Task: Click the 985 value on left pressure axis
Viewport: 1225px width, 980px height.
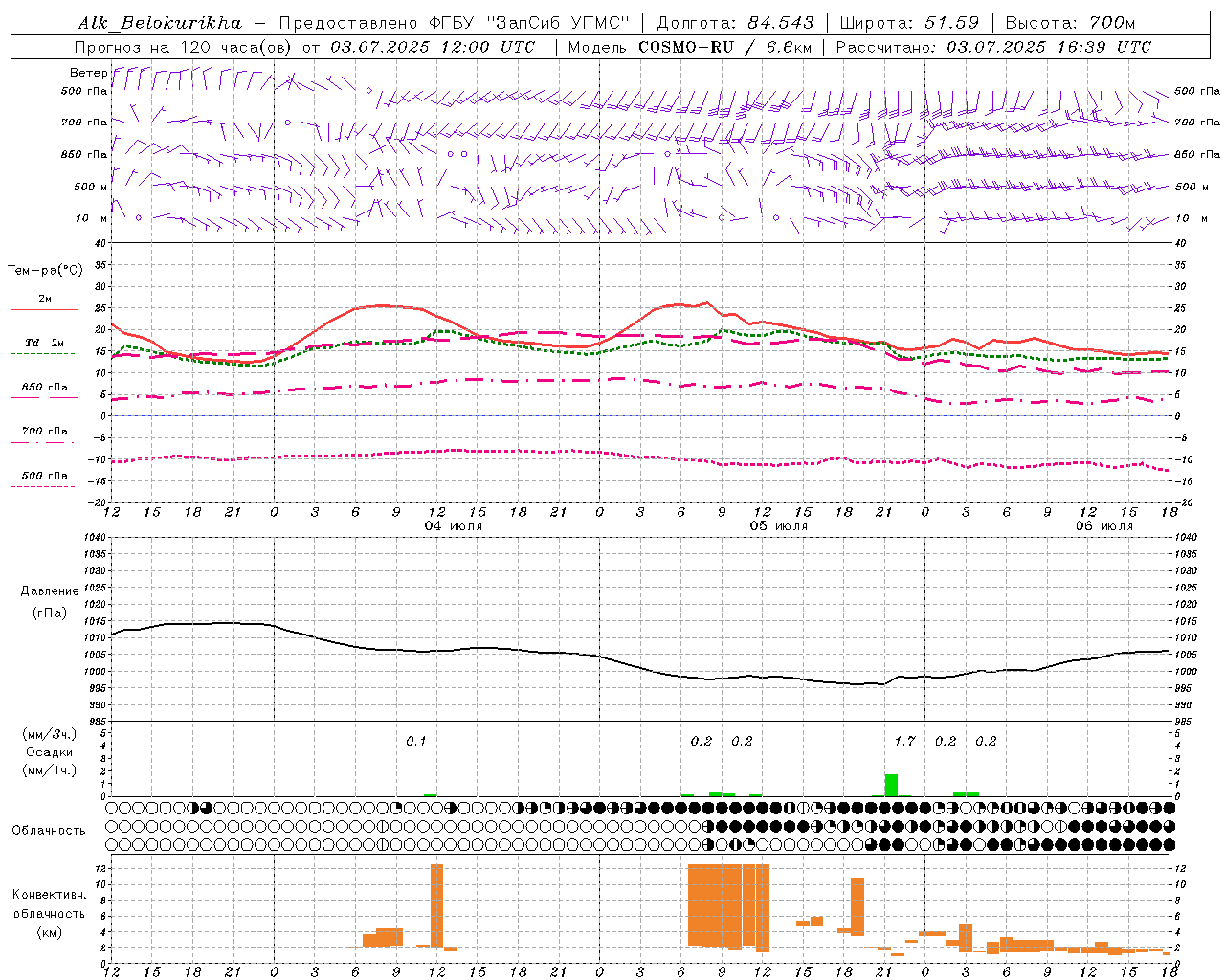Action: coord(97,722)
